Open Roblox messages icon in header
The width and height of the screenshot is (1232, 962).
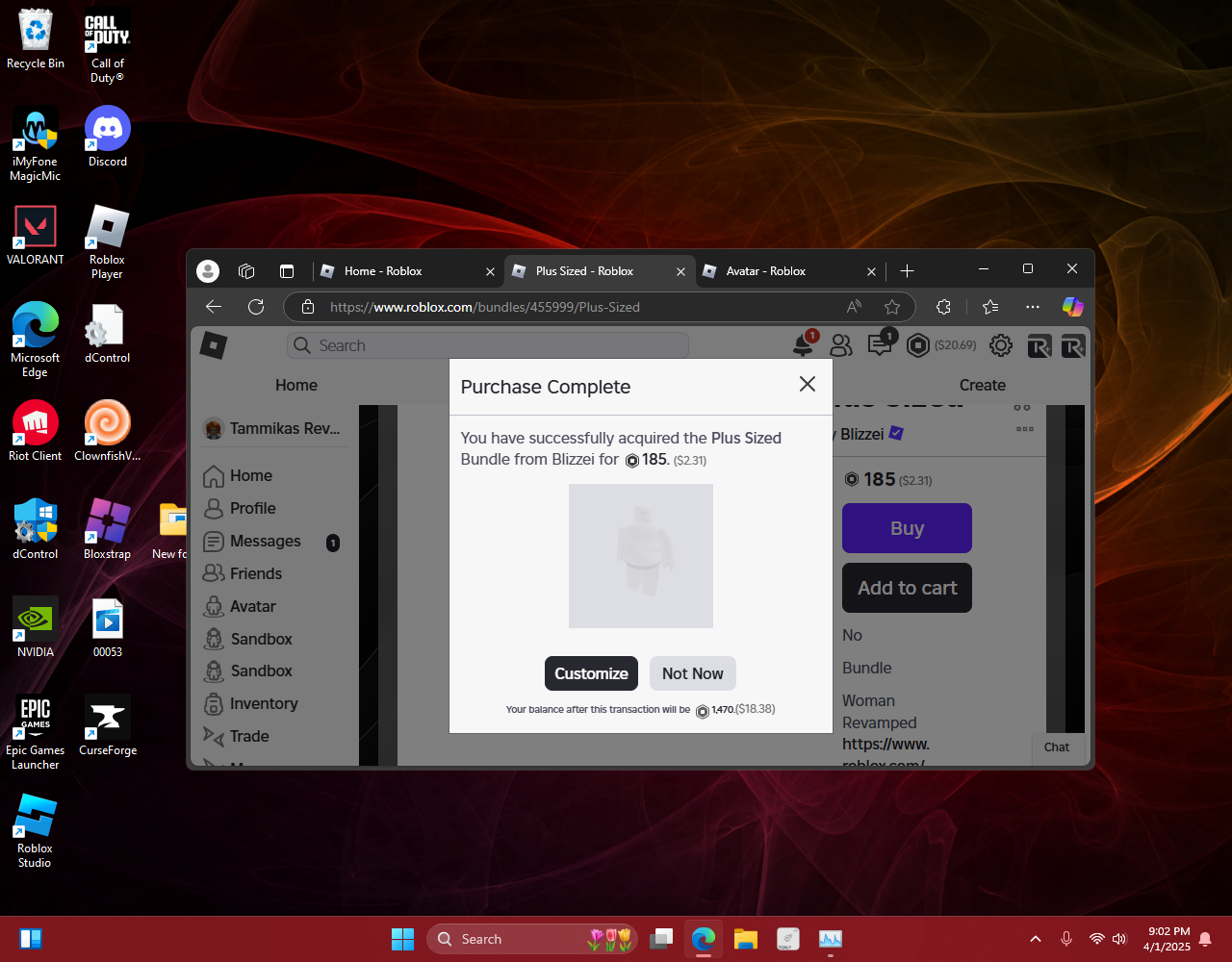pyautogui.click(x=880, y=345)
